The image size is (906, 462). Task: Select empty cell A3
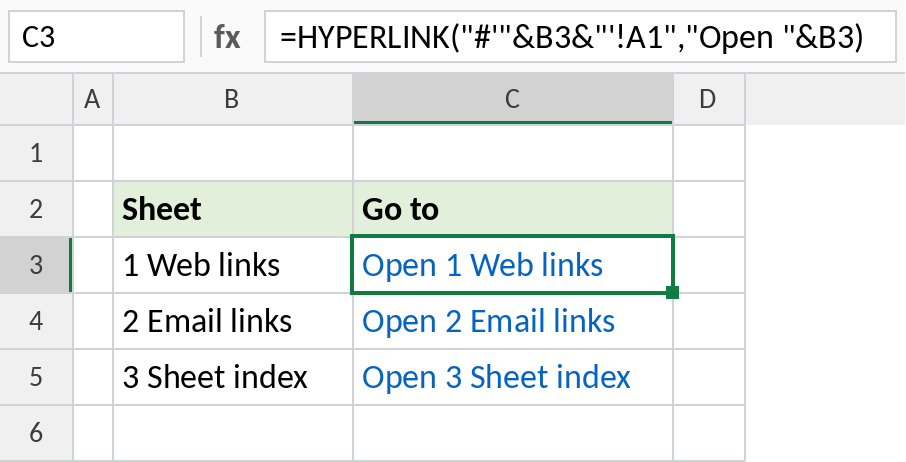click(93, 265)
